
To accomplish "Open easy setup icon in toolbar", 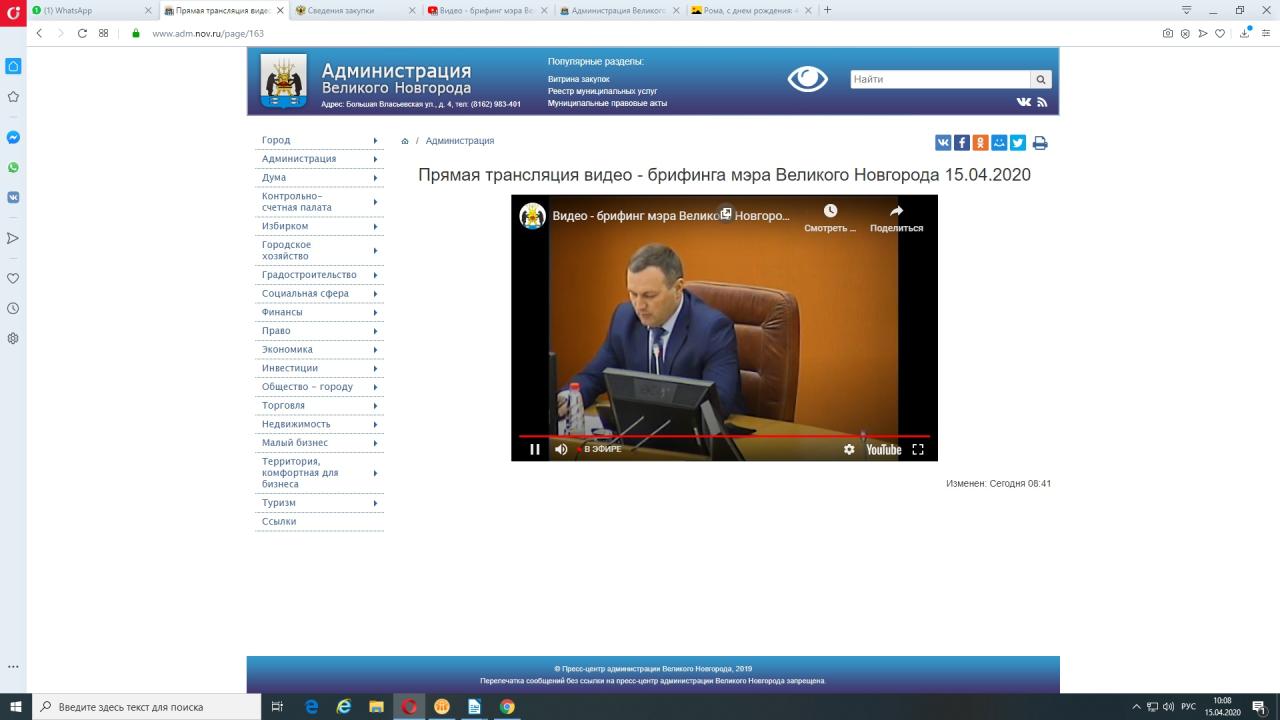I will point(1266,33).
